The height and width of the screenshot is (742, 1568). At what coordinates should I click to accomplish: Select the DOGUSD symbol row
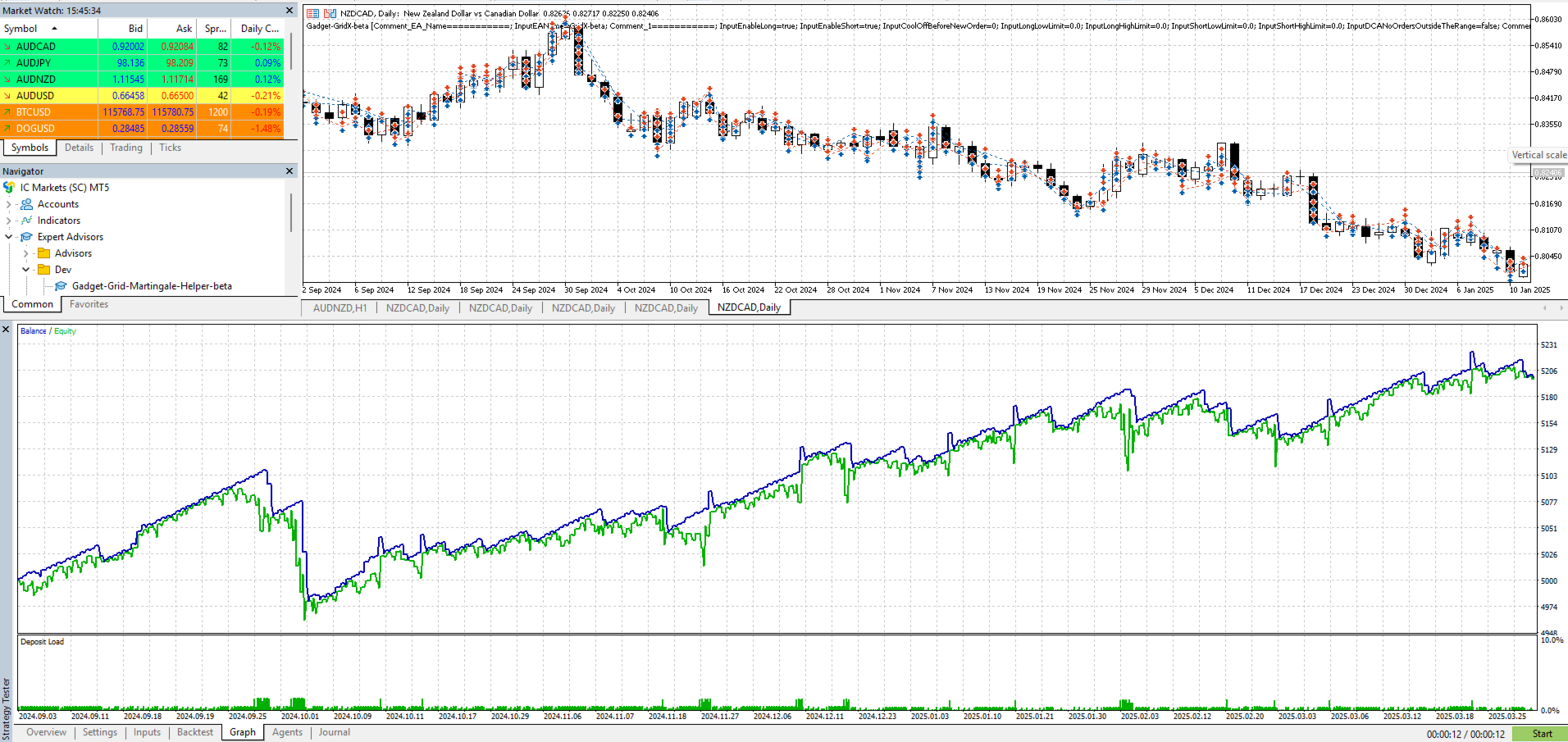pyautogui.click(x=142, y=129)
